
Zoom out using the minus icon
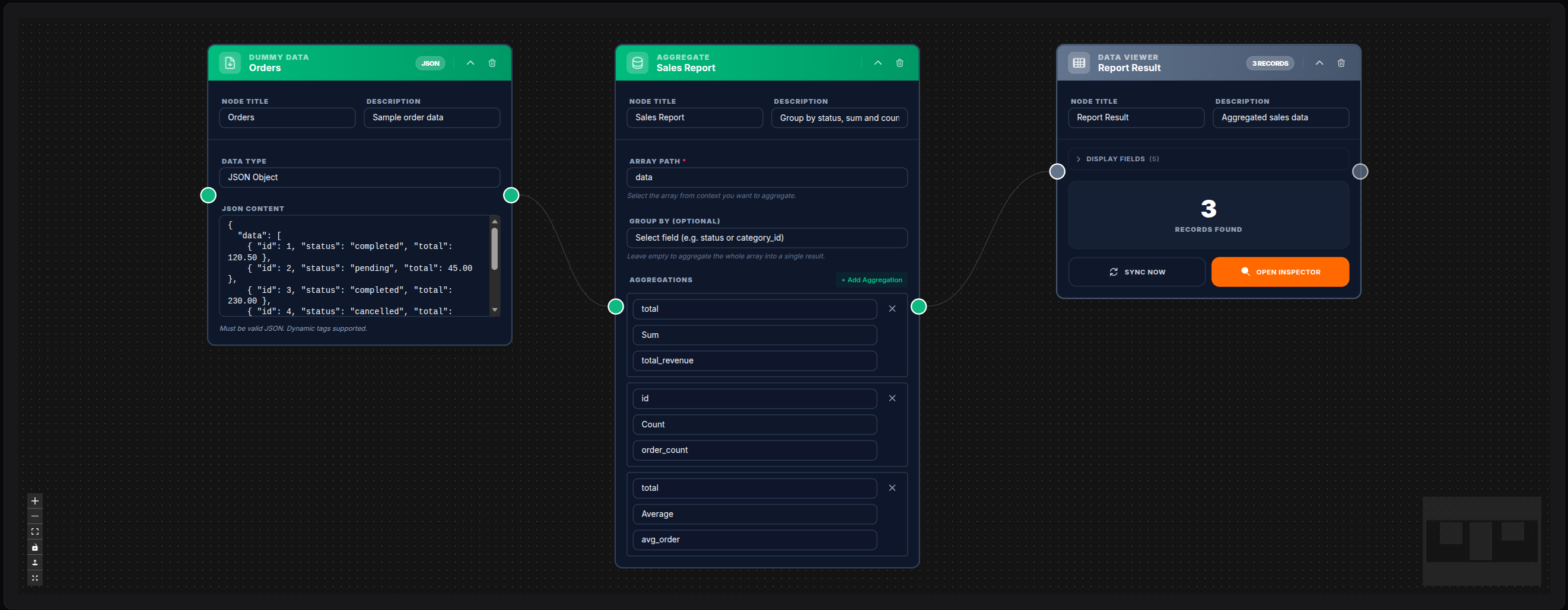tap(34, 516)
